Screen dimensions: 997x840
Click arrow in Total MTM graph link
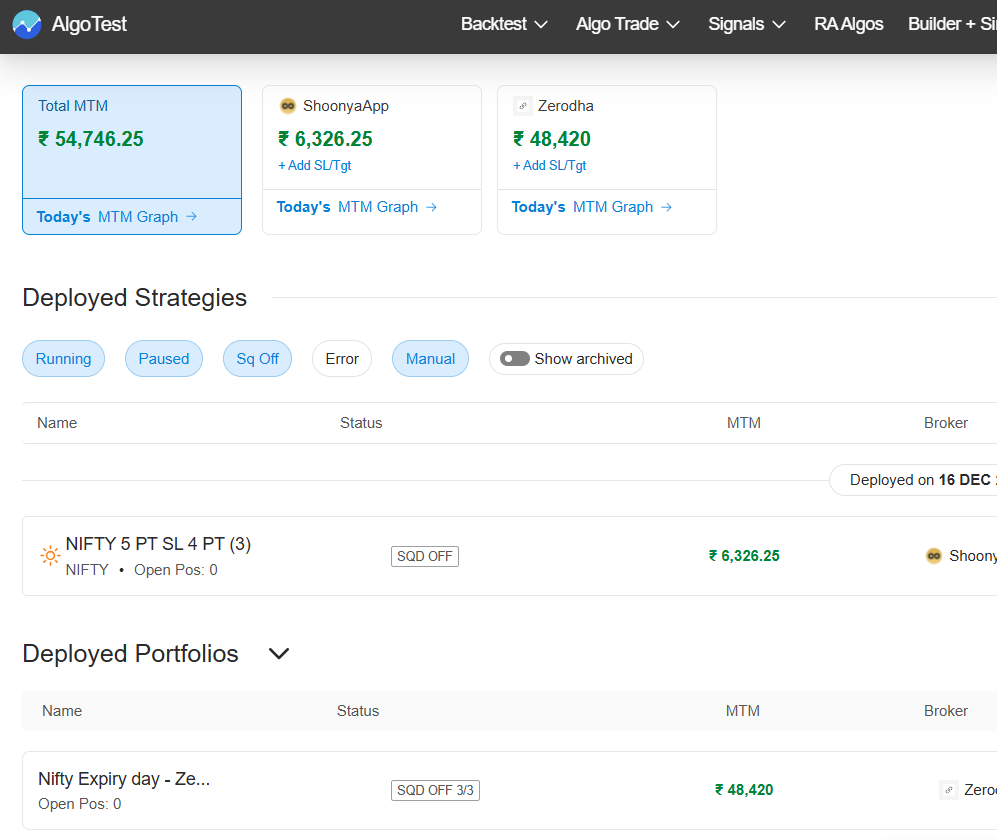(191, 217)
